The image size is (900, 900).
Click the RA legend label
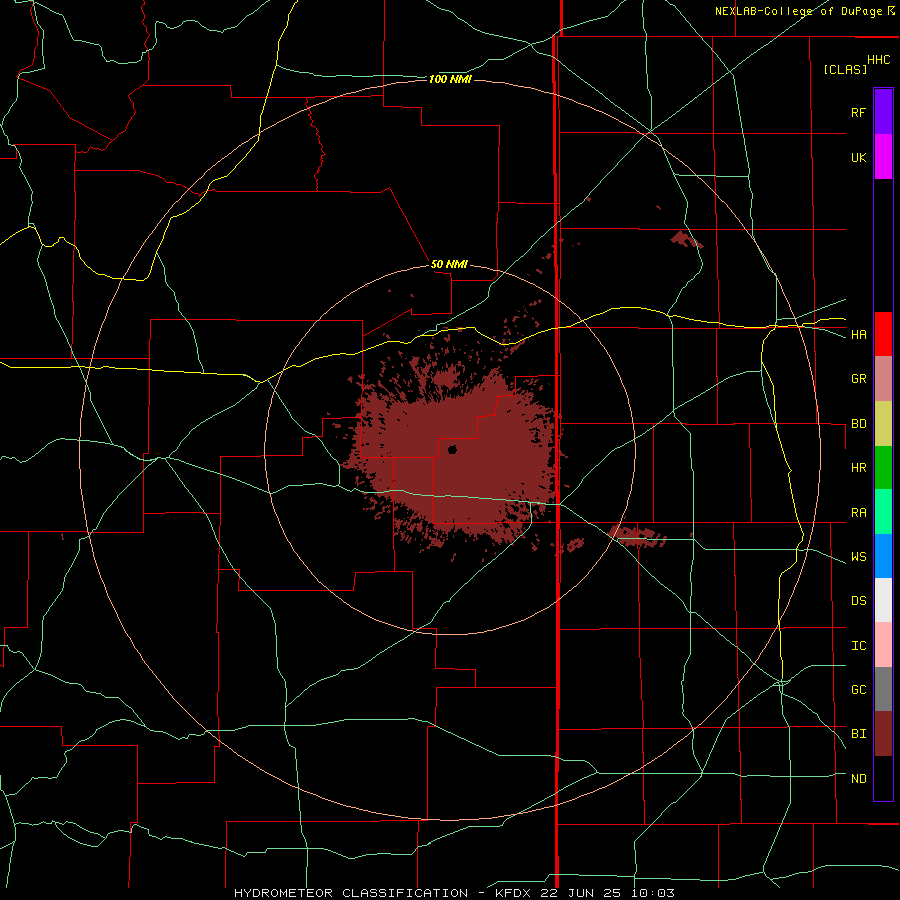coord(858,513)
